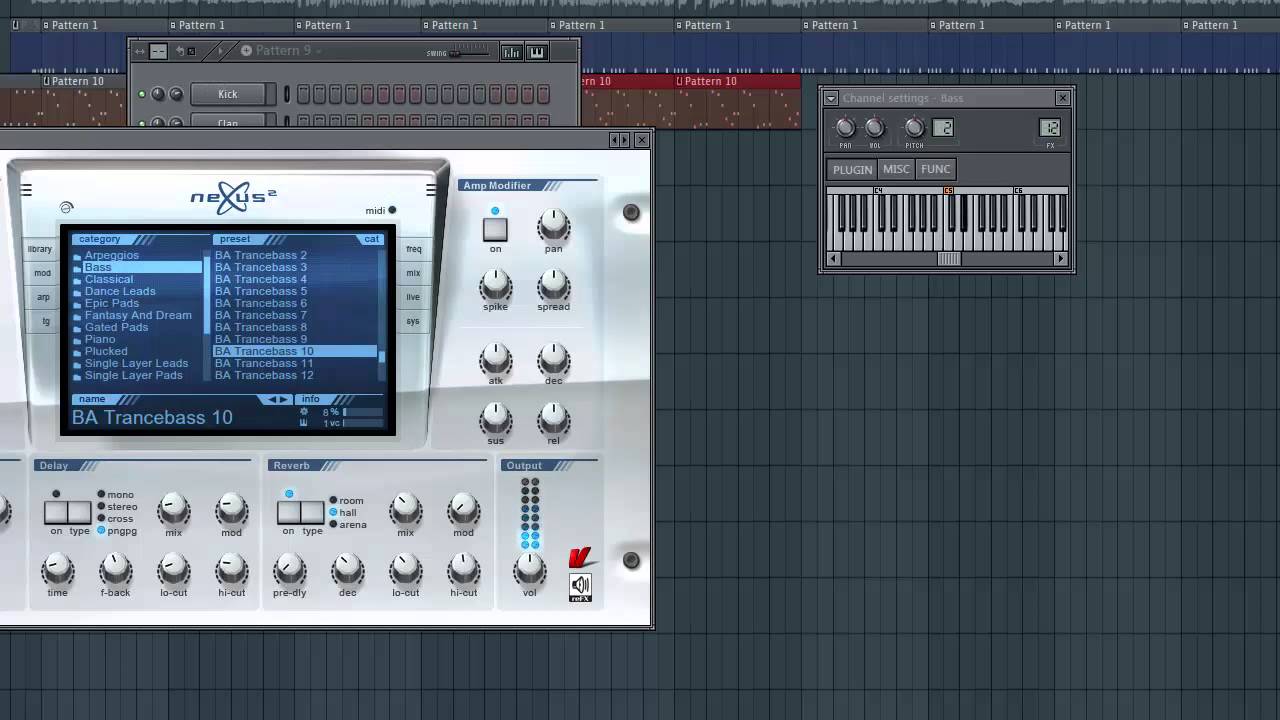Click the Nexus preset name arrows
The width and height of the screenshot is (1280, 720).
277,399
